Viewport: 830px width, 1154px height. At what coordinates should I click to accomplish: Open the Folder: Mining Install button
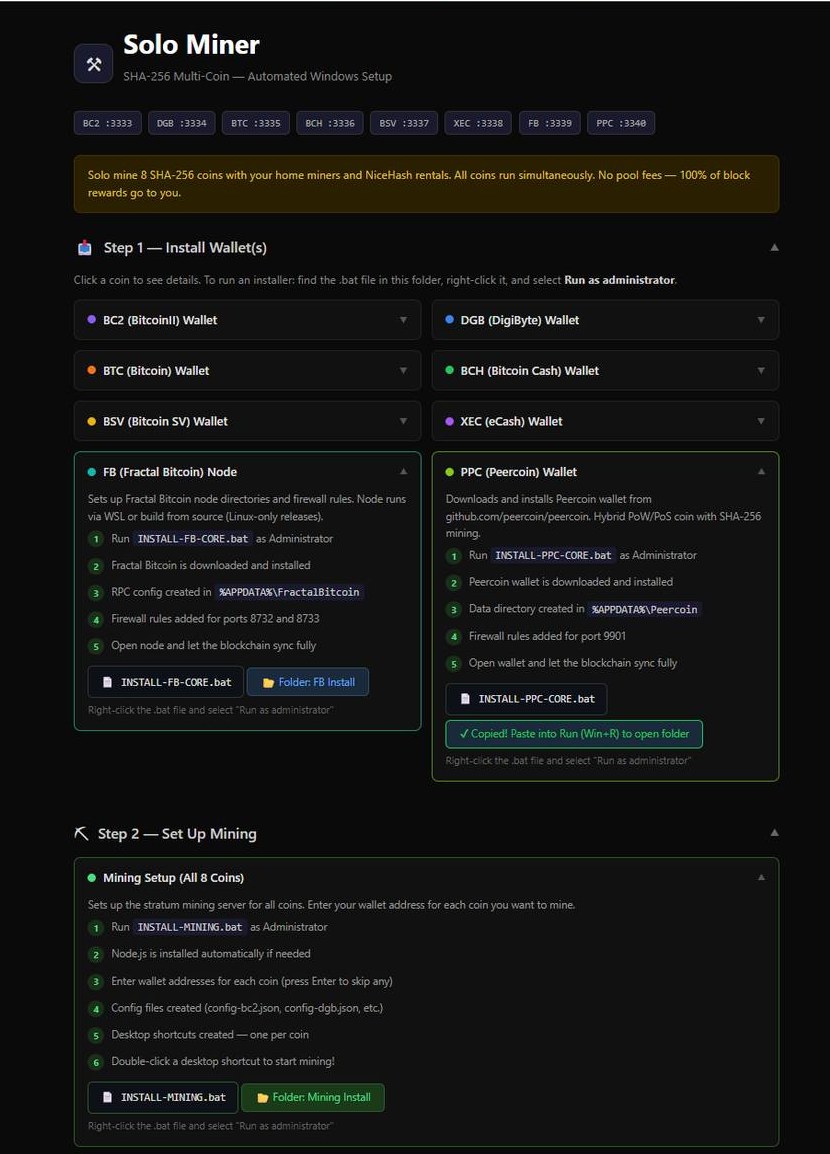tap(313, 1097)
